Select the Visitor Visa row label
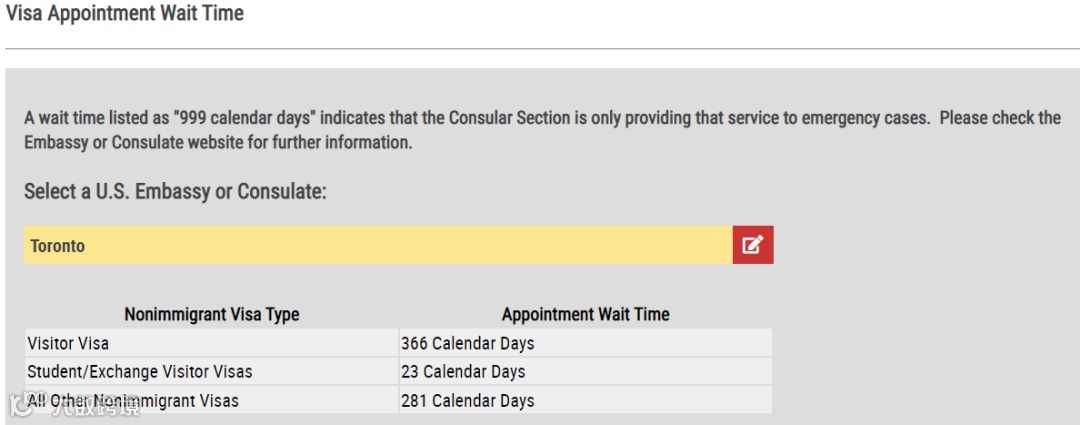1080x425 pixels. coord(68,343)
